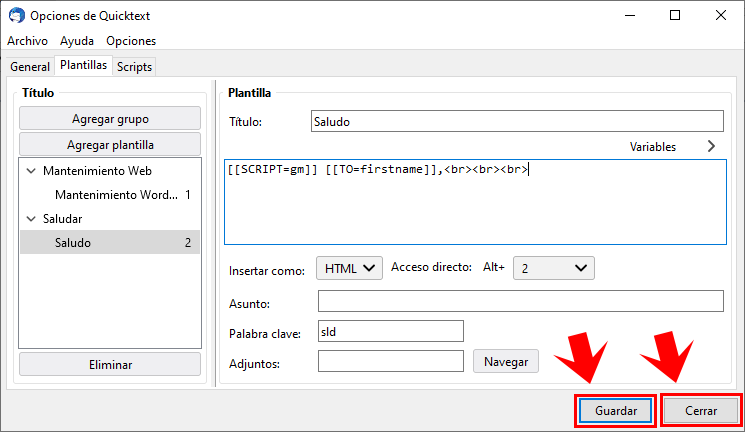745x432 pixels.
Task: Click the Guardar button
Action: tap(616, 411)
